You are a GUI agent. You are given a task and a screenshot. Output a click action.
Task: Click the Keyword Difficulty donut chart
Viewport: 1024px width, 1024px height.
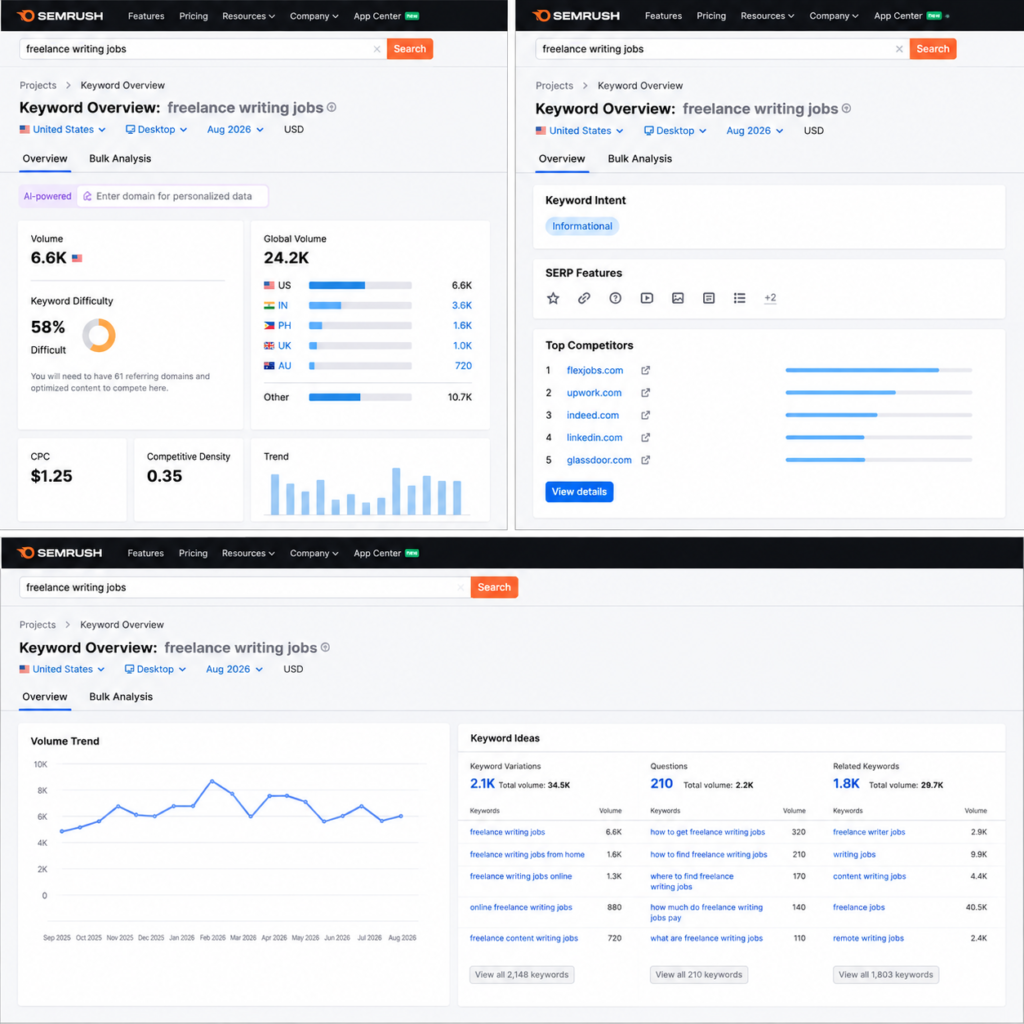(x=99, y=335)
